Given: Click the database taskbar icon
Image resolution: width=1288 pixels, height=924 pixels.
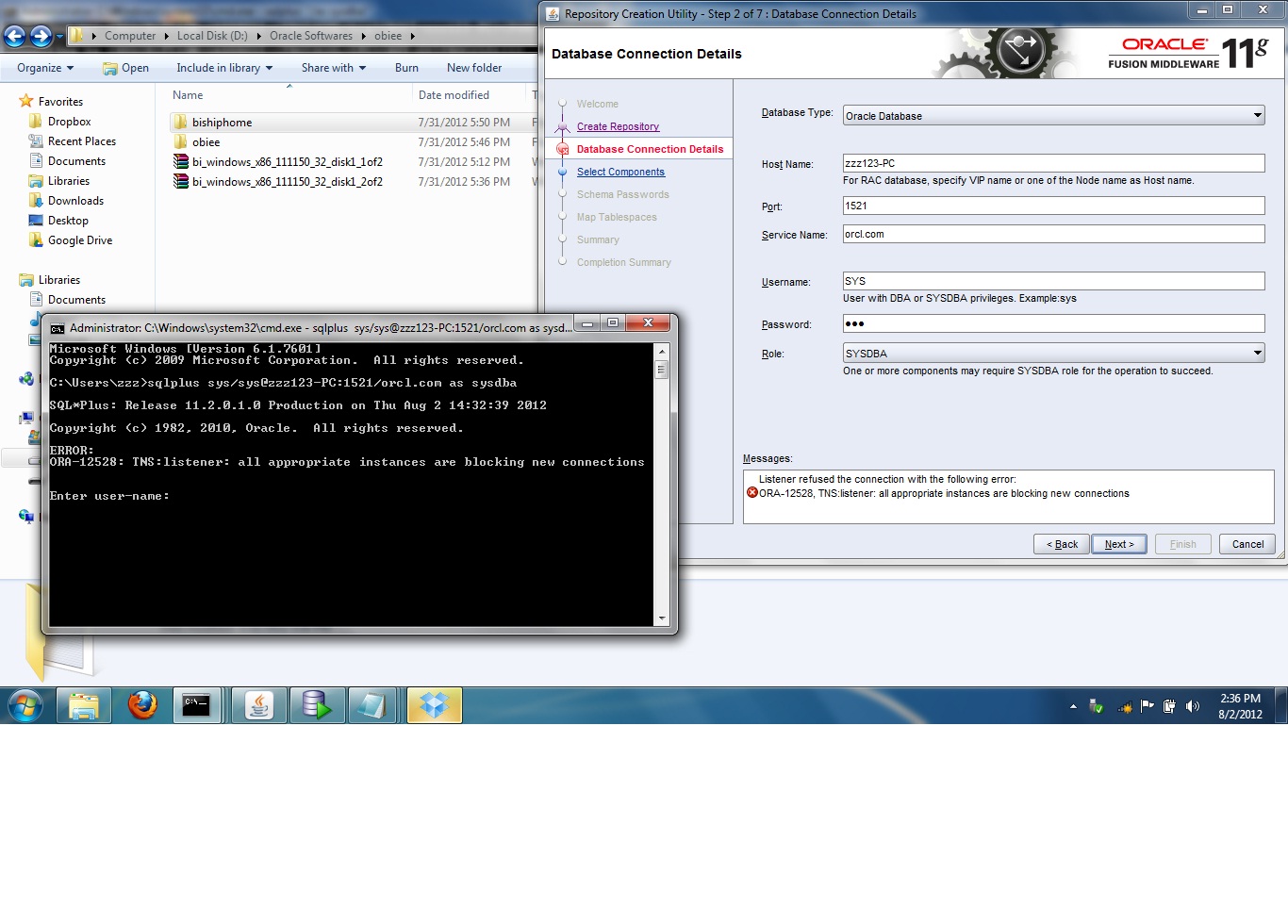Looking at the screenshot, I should [x=317, y=705].
